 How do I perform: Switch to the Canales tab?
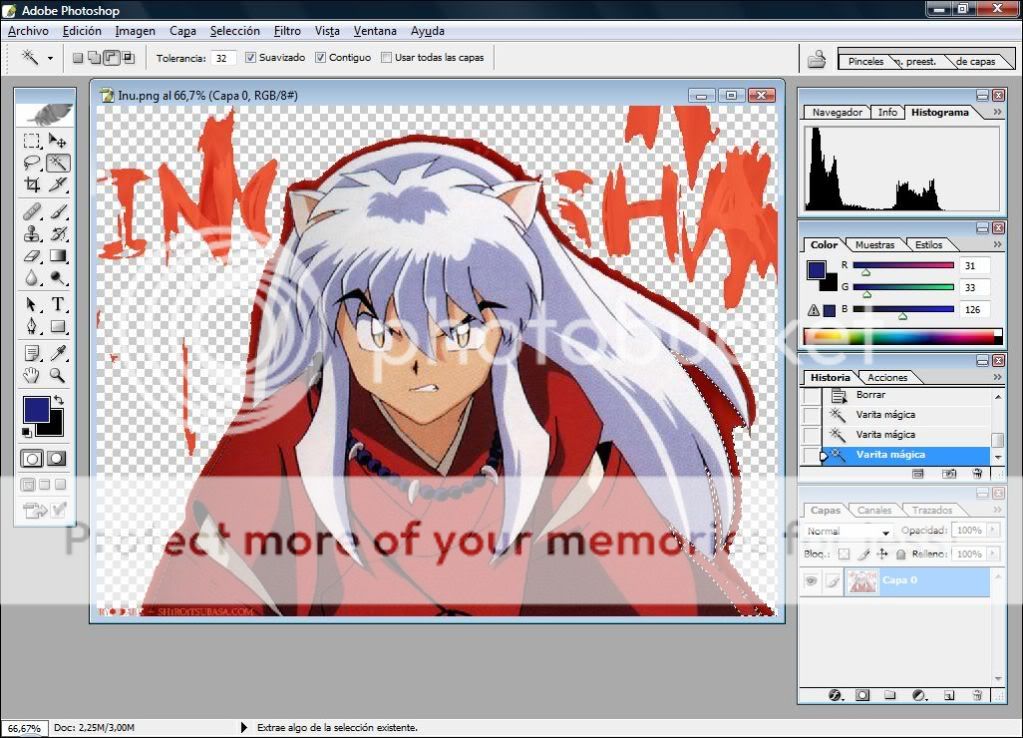coord(875,510)
